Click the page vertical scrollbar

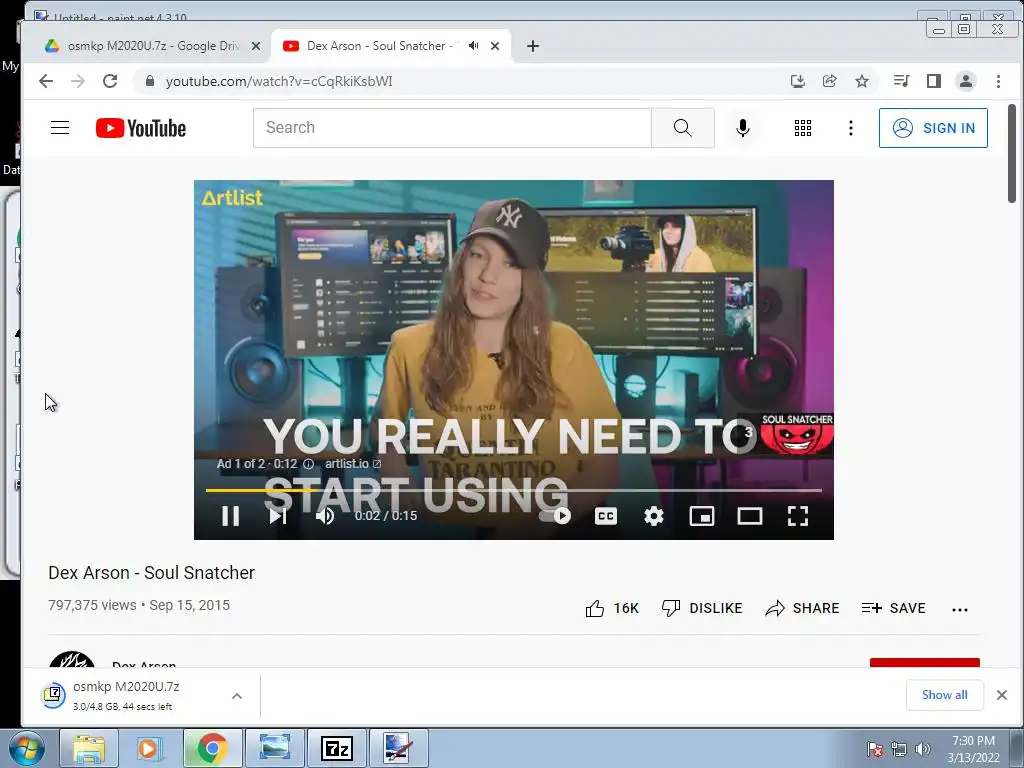[1012, 153]
